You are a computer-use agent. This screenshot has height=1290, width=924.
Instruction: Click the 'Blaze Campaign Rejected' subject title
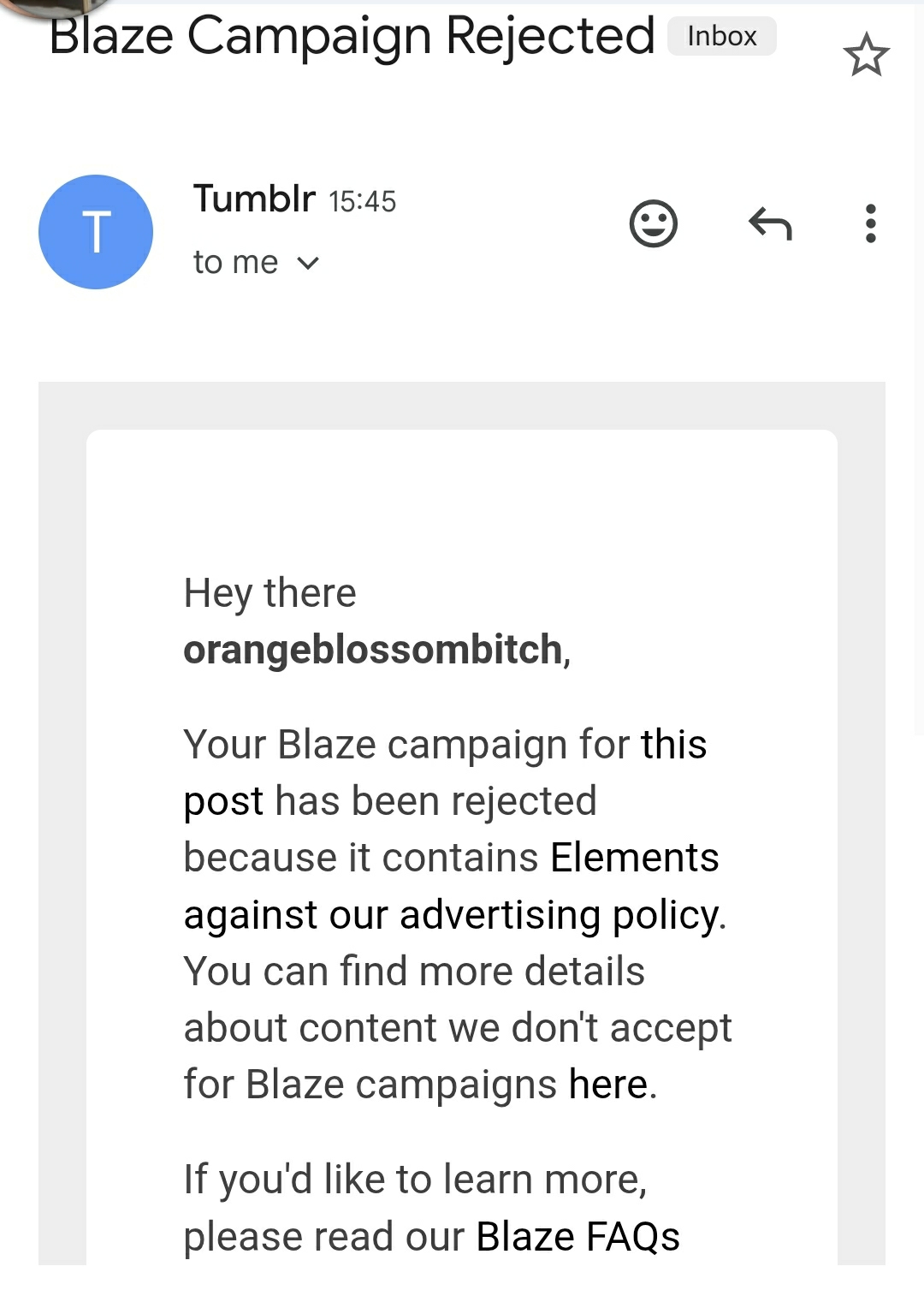pyautogui.click(x=352, y=37)
